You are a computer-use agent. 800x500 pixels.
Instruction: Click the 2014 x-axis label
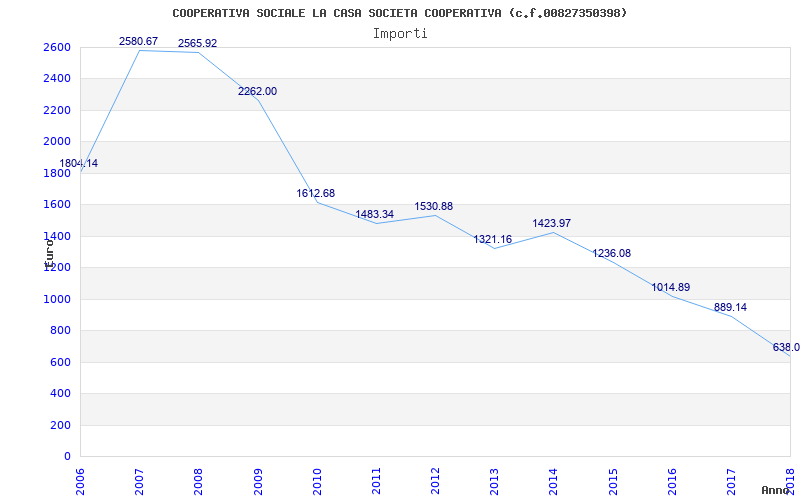tap(554, 481)
